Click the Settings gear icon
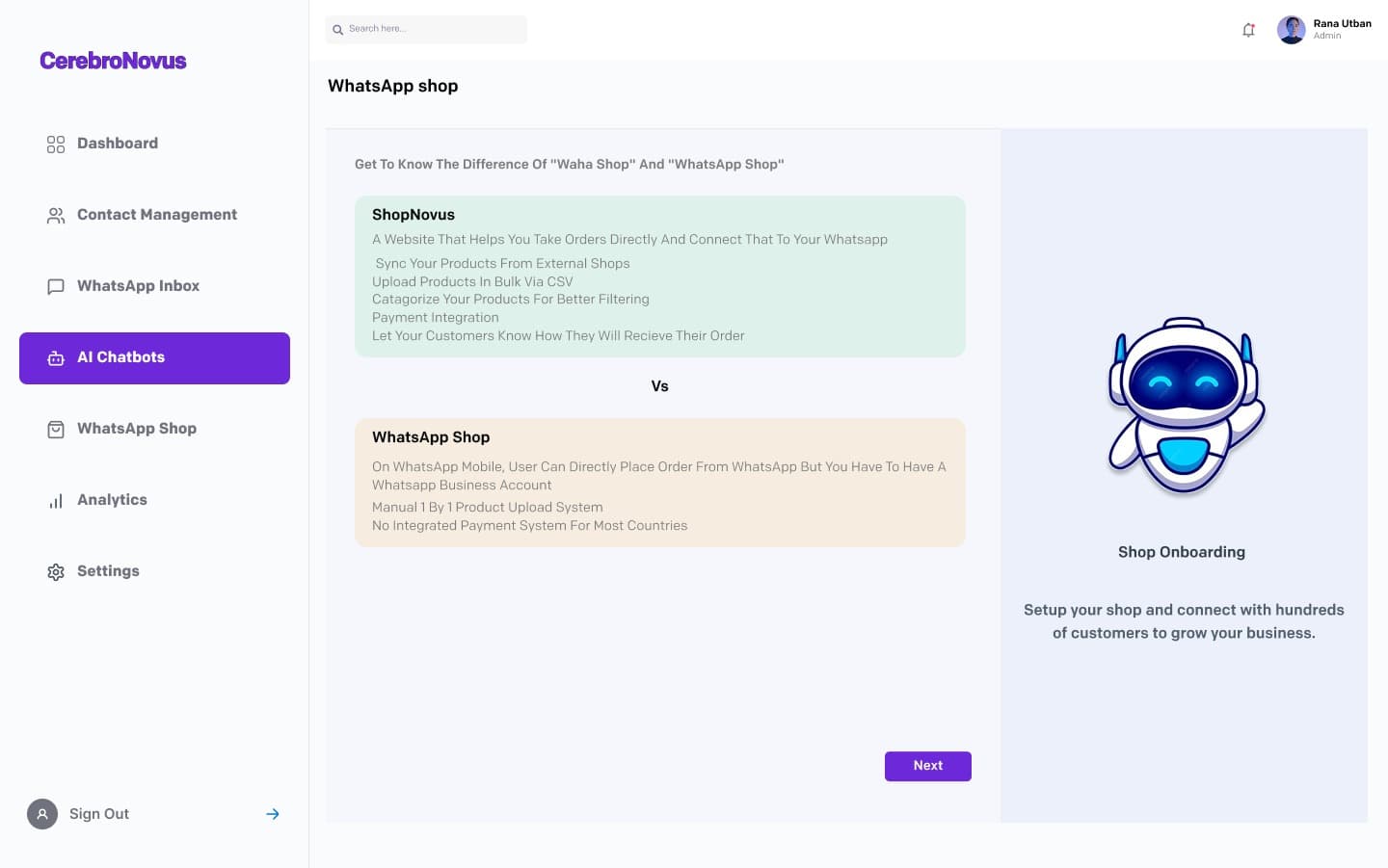 (x=56, y=571)
